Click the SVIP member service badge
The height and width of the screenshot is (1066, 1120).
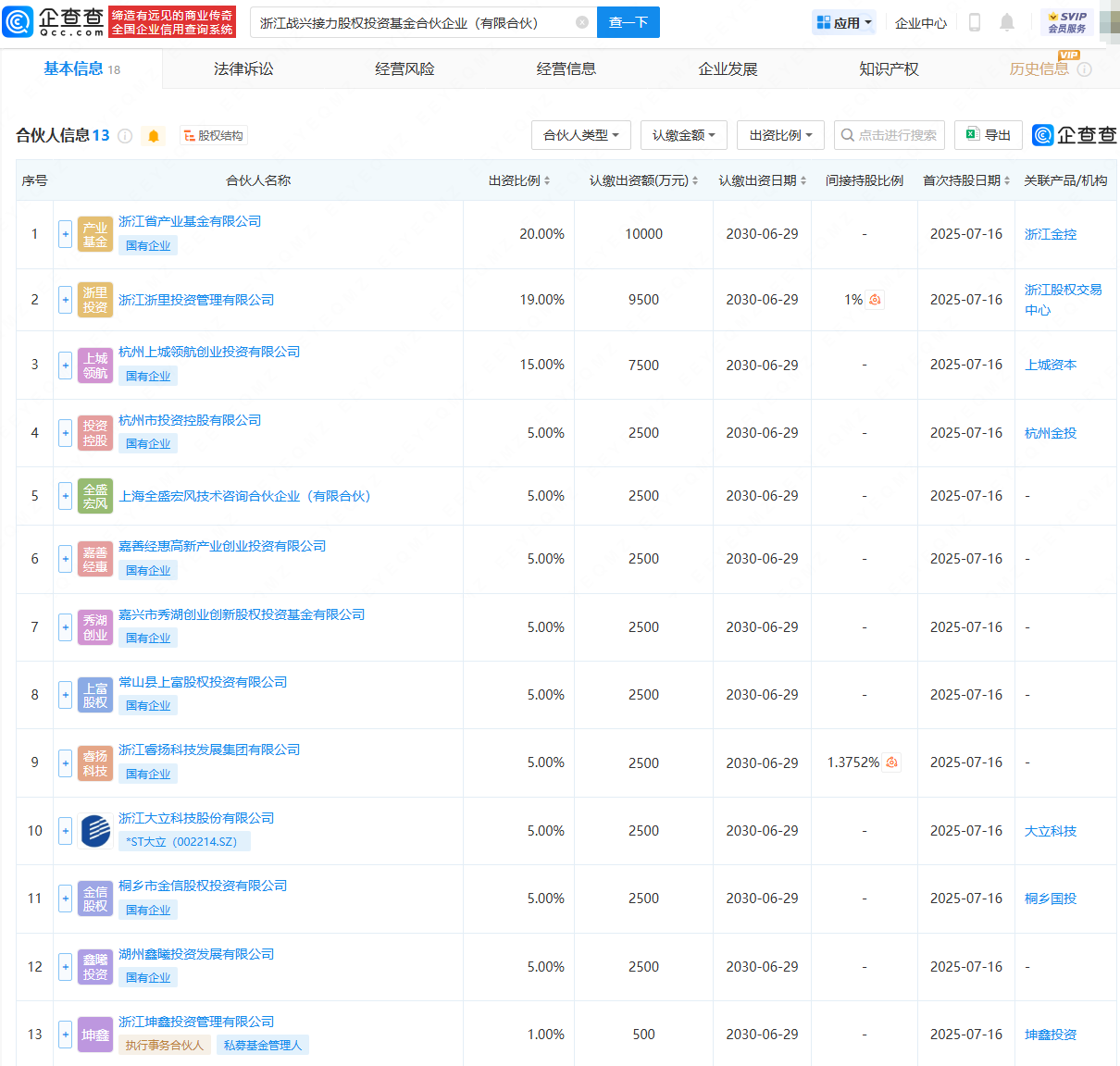click(x=1067, y=22)
